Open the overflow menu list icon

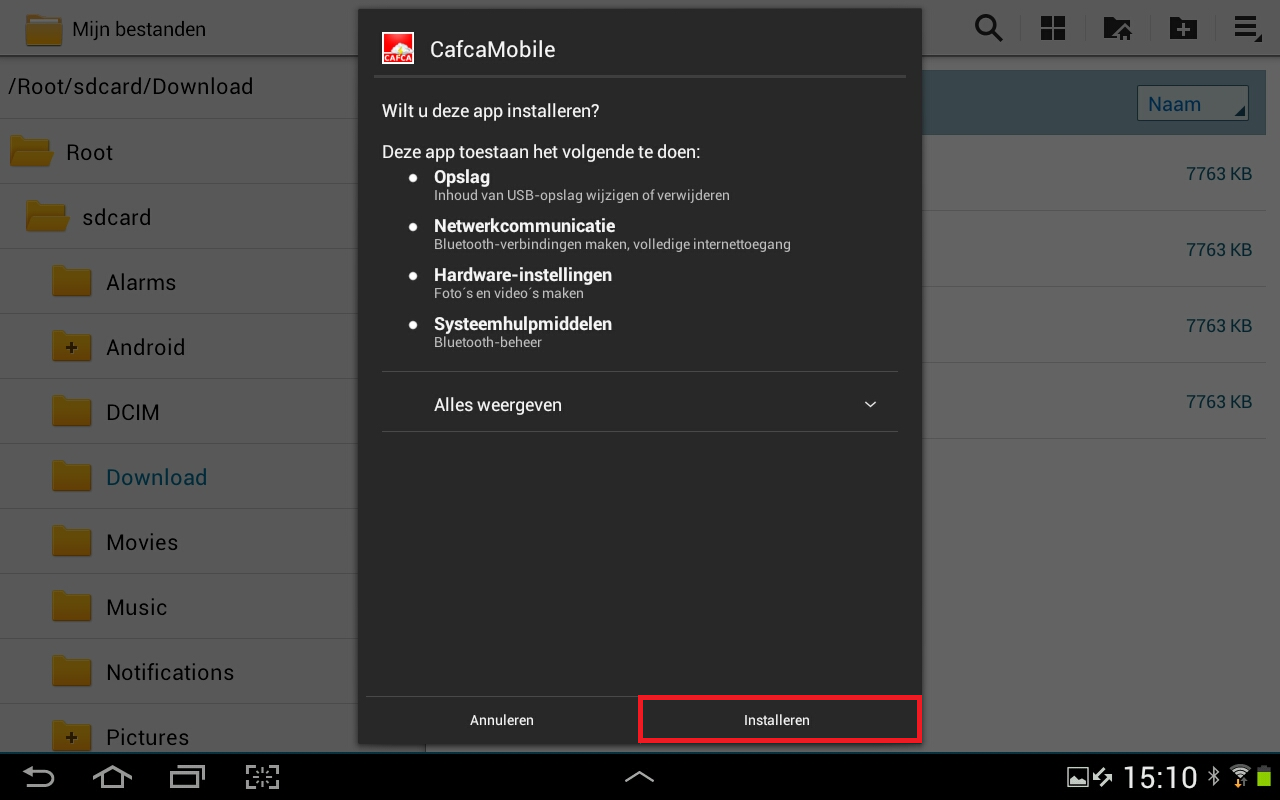click(x=1247, y=28)
